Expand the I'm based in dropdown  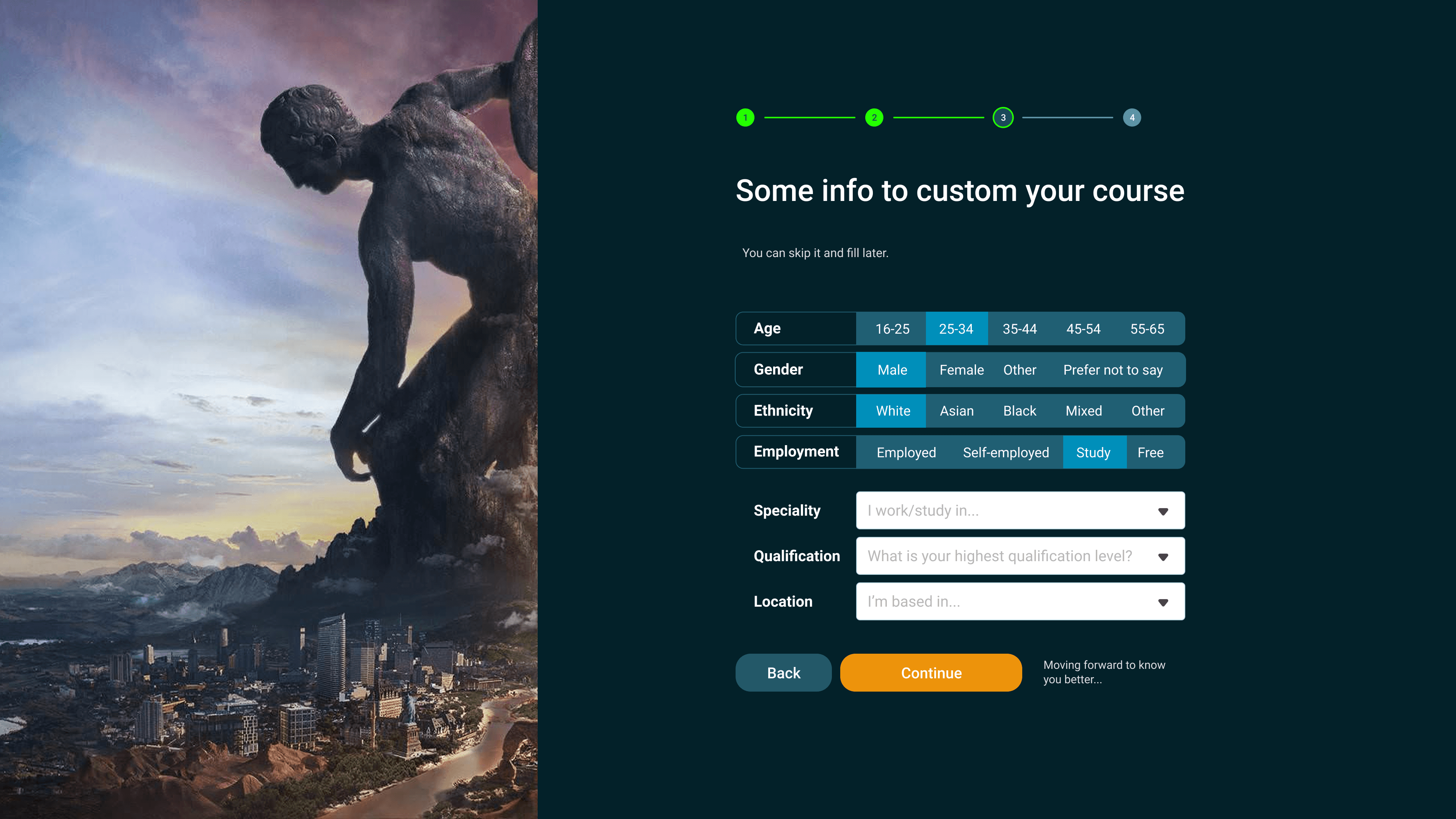click(1006, 601)
